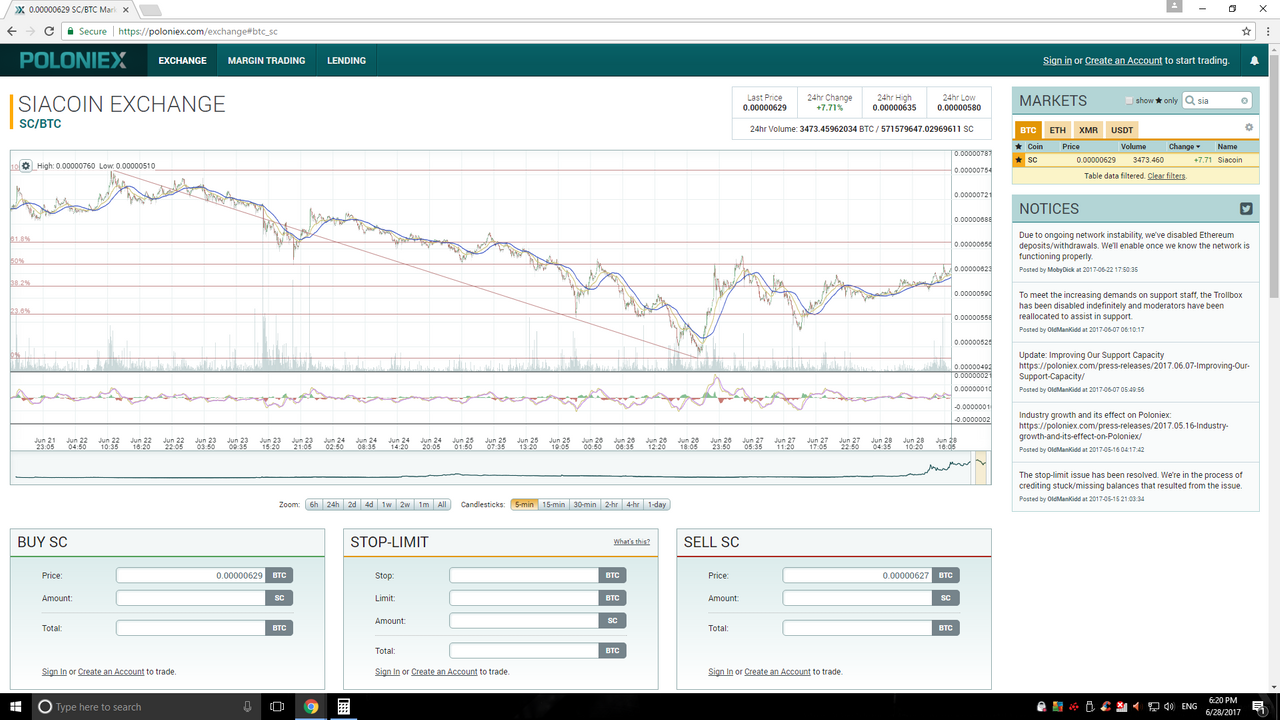1280x720 pixels.
Task: Open the Twitter icon in Notices
Action: 1246,209
